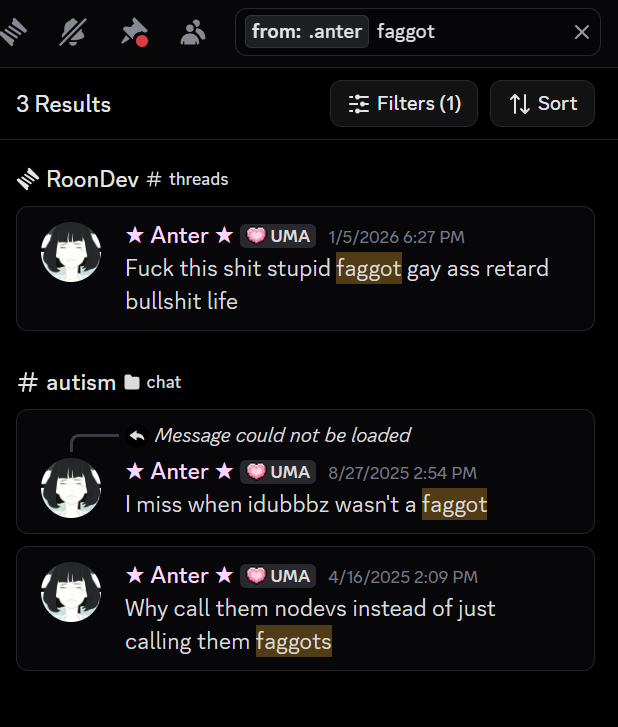This screenshot has width=618, height=727.
Task: Open pinned messages with the pin icon
Action: (x=134, y=32)
